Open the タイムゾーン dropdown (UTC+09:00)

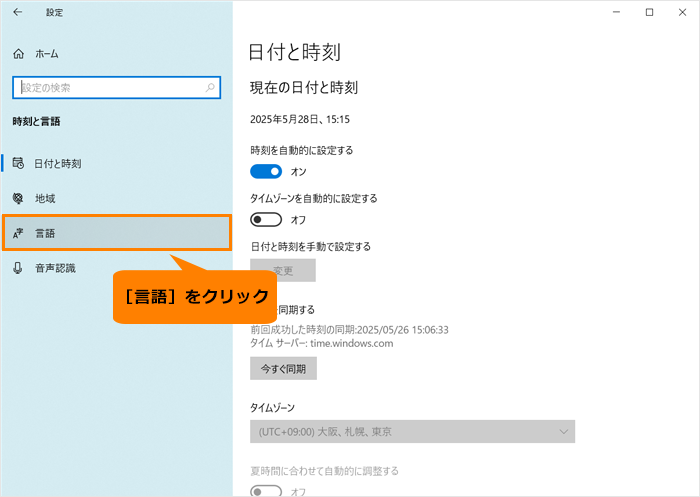(412, 431)
